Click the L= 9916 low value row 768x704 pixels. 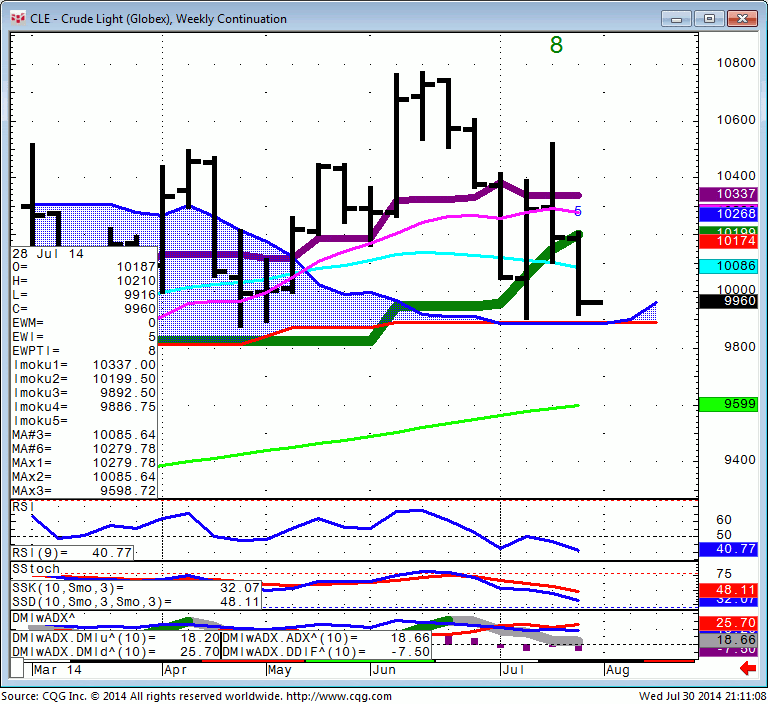tap(84, 295)
